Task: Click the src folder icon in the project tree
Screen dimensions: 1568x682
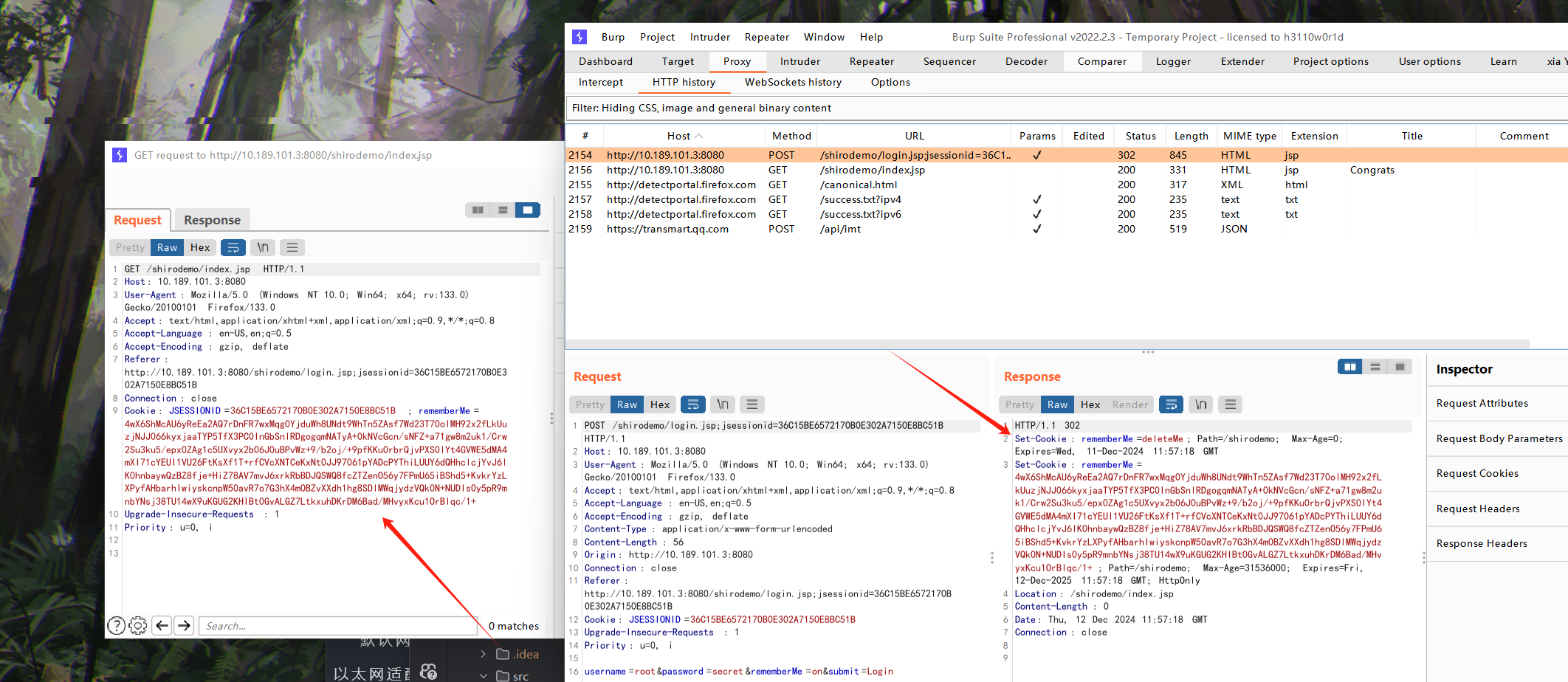Action: [503, 675]
